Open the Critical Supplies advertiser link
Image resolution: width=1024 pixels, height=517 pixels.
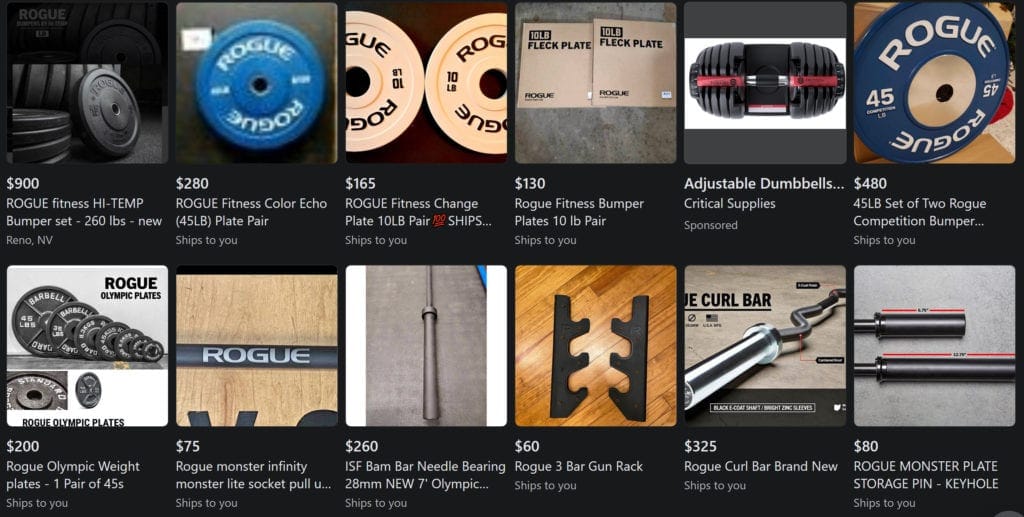point(729,204)
